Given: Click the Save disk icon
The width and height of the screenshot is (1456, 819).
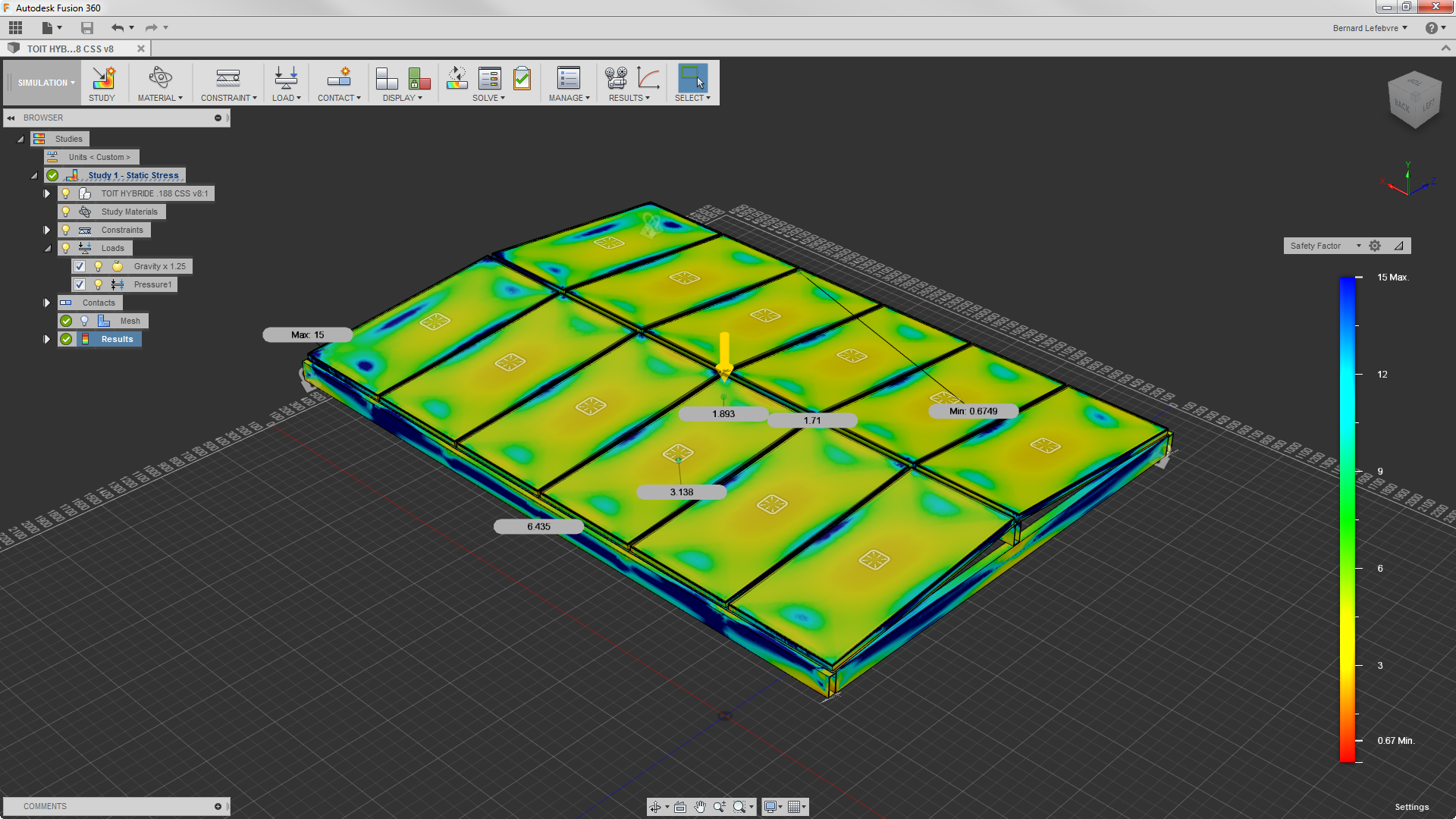Looking at the screenshot, I should (87, 28).
